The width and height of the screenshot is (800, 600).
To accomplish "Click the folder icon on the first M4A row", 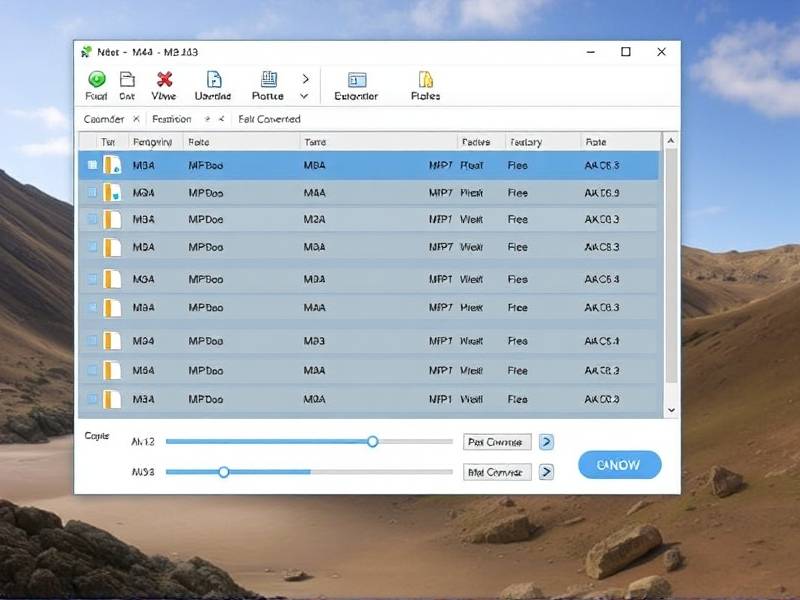I will pyautogui.click(x=113, y=165).
